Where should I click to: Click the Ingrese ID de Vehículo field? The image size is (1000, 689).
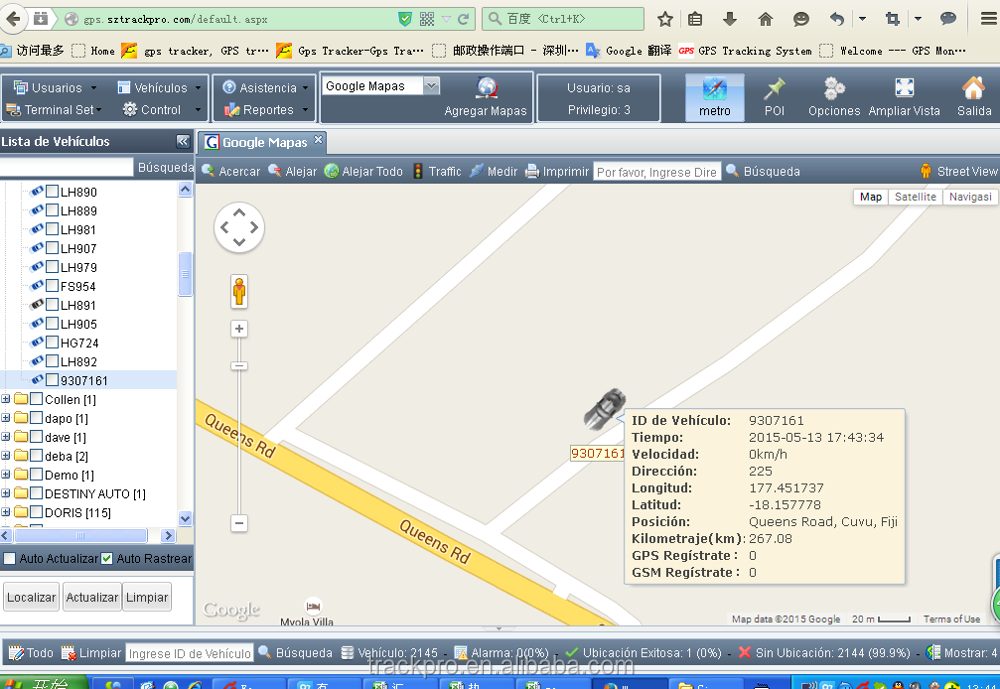pyautogui.click(x=189, y=653)
